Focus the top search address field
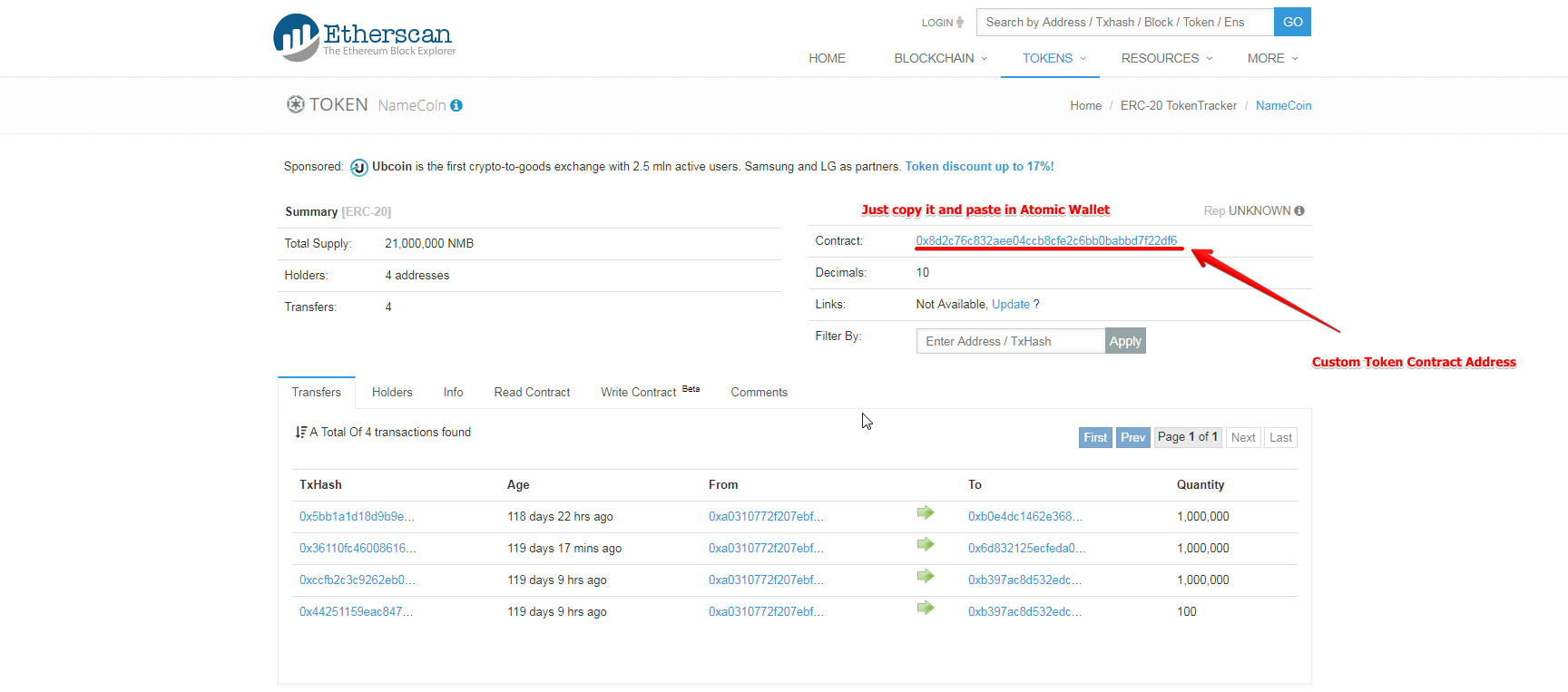The width and height of the screenshot is (1568, 692). [x=1125, y=22]
